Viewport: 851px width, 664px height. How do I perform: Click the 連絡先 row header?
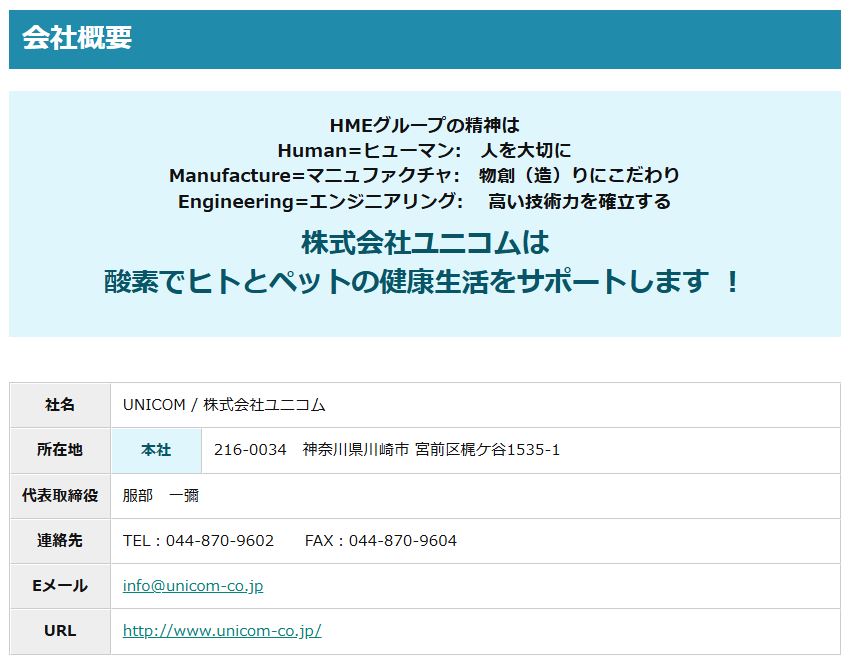(x=60, y=540)
